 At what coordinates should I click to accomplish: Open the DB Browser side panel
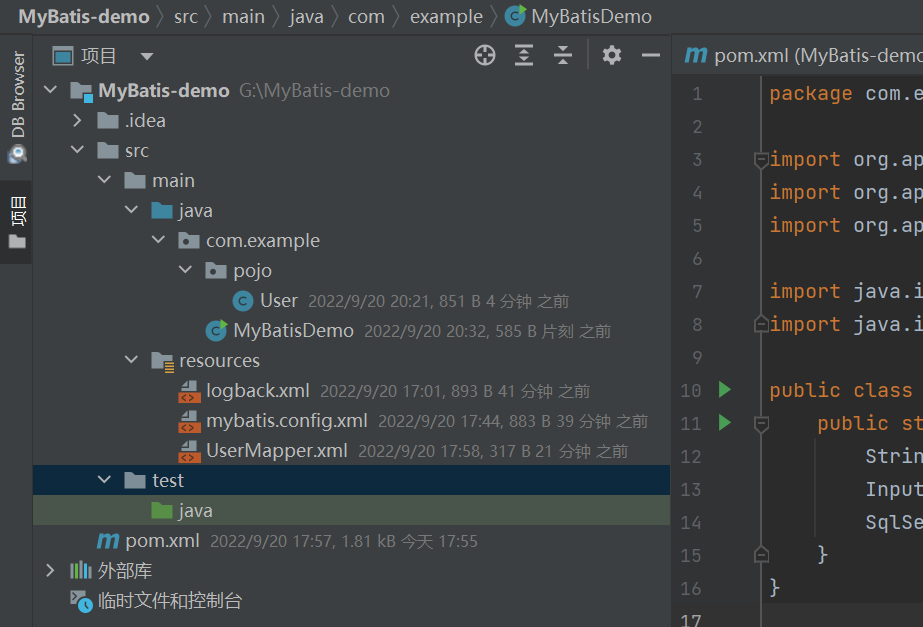pyautogui.click(x=17, y=106)
